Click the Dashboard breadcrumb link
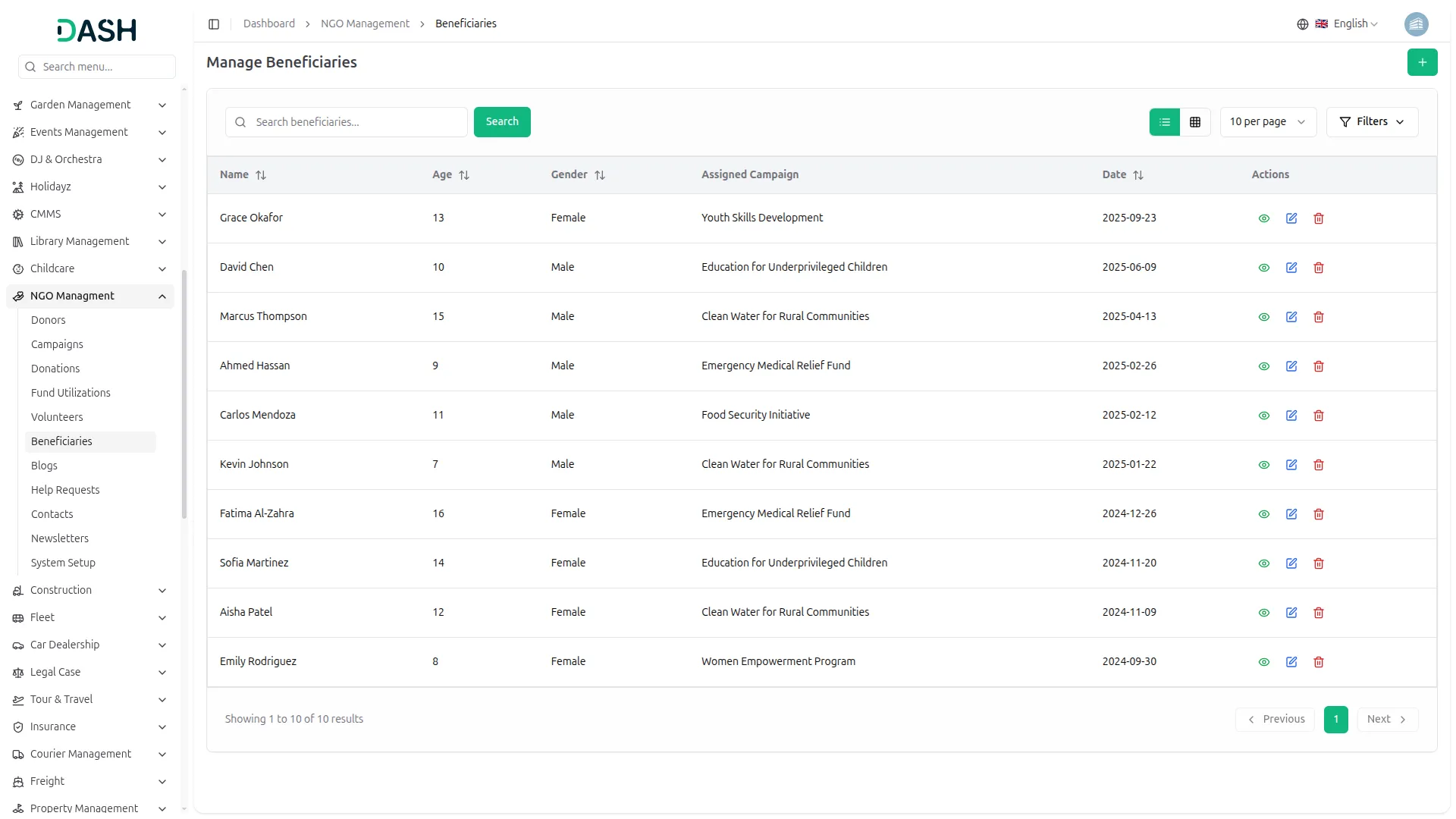Viewport: 1456px width, 819px height. click(x=268, y=24)
